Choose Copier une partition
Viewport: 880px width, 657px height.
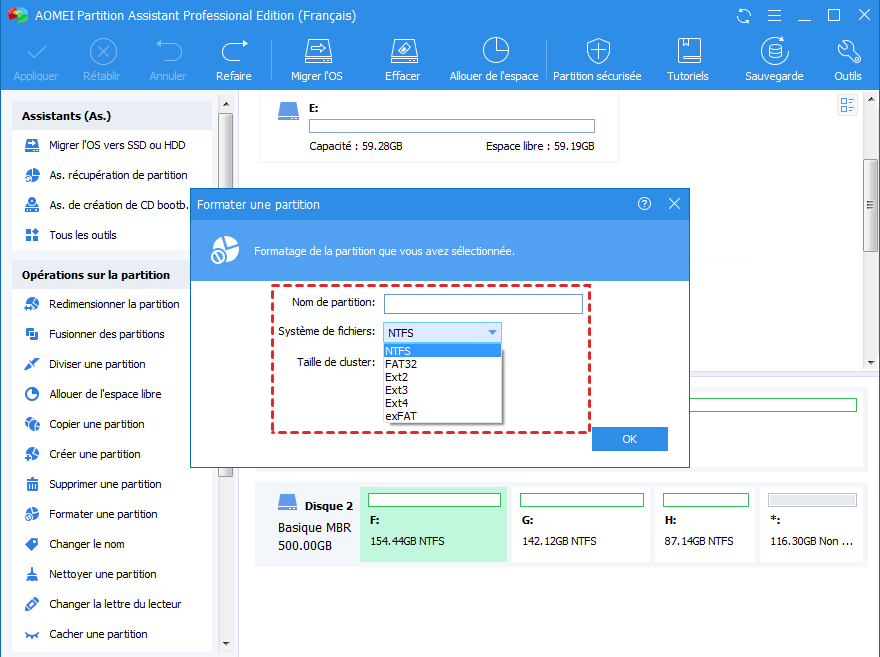[x=97, y=424]
